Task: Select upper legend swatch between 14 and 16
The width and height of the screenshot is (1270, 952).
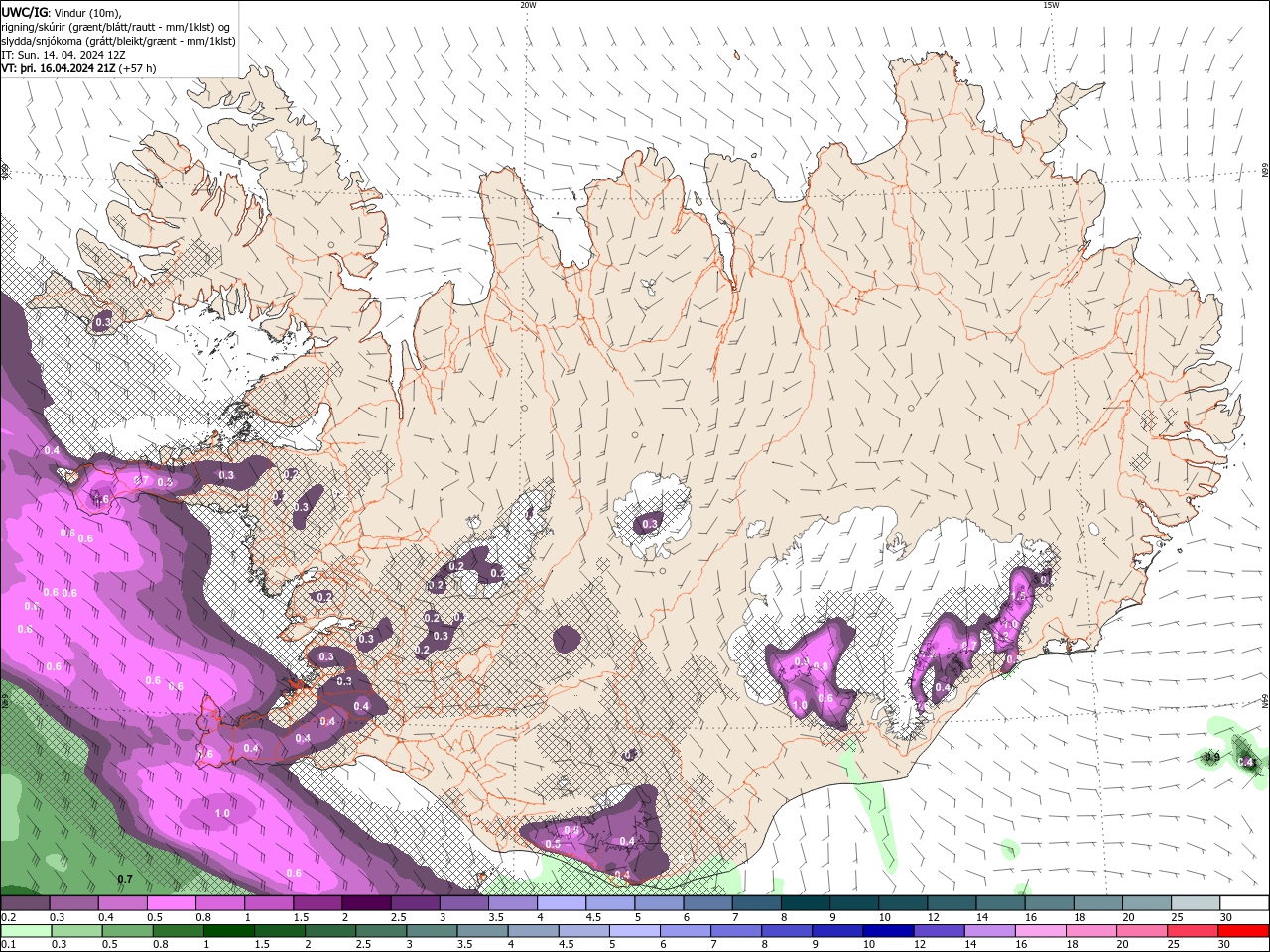Action: (1001, 903)
